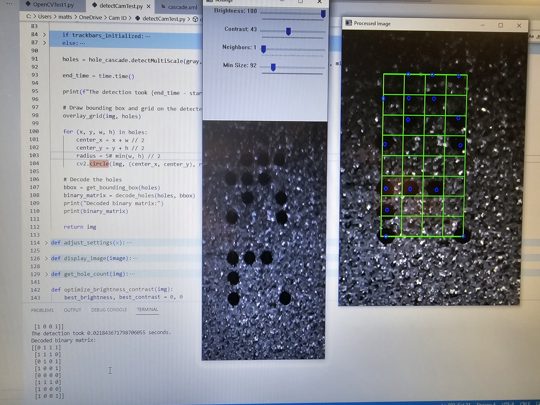Viewport: 540px width, 405px height.
Task: Click the highlighted 'circle' word on line 104
Action: click(x=99, y=164)
